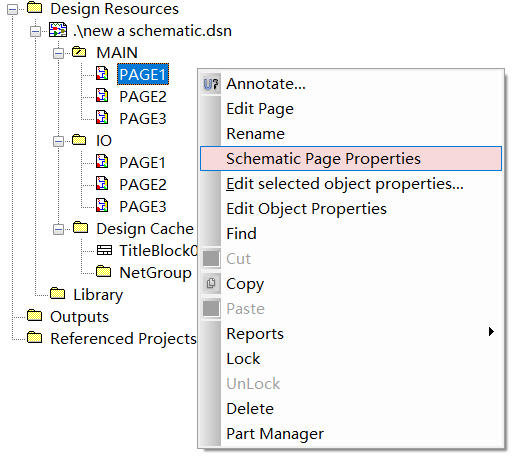Select Edit Object Properties menu entry
This screenshot has height=469, width=525.
pos(306,209)
